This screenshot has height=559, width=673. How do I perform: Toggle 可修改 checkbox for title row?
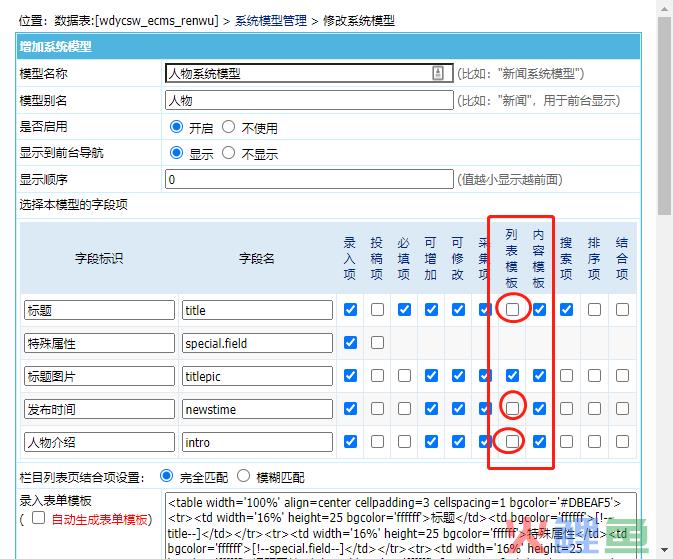[458, 310]
